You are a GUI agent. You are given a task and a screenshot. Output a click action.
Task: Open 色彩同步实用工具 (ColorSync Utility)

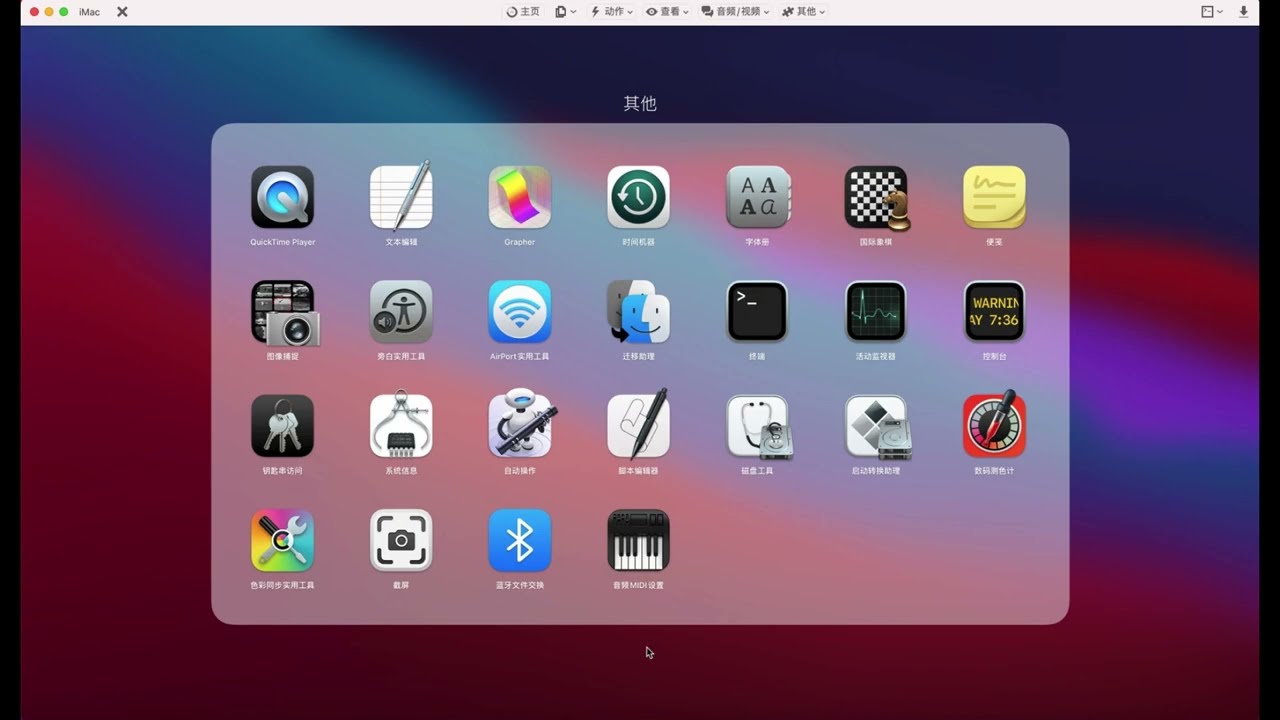click(x=282, y=541)
